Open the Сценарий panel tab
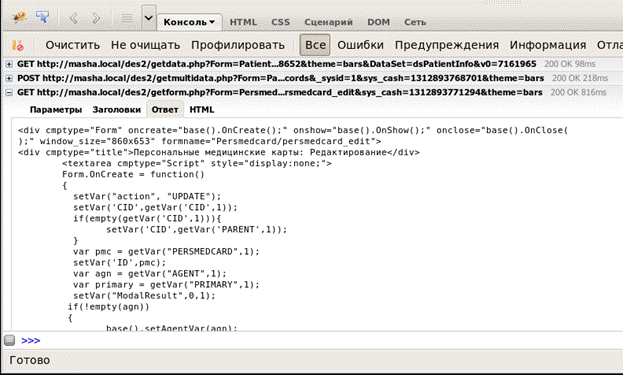This screenshot has height=375, width=623. [329, 22]
